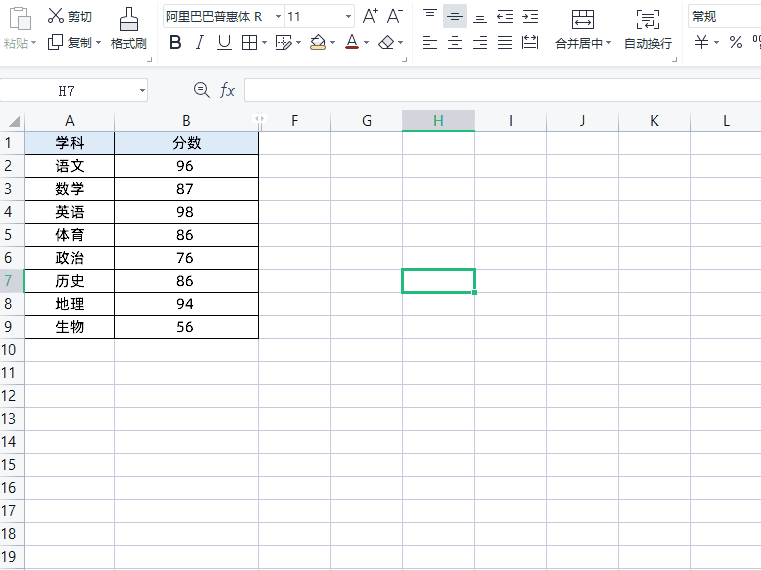761x570 pixels.
Task: Click the cell style pencil icon
Action: tap(283, 43)
